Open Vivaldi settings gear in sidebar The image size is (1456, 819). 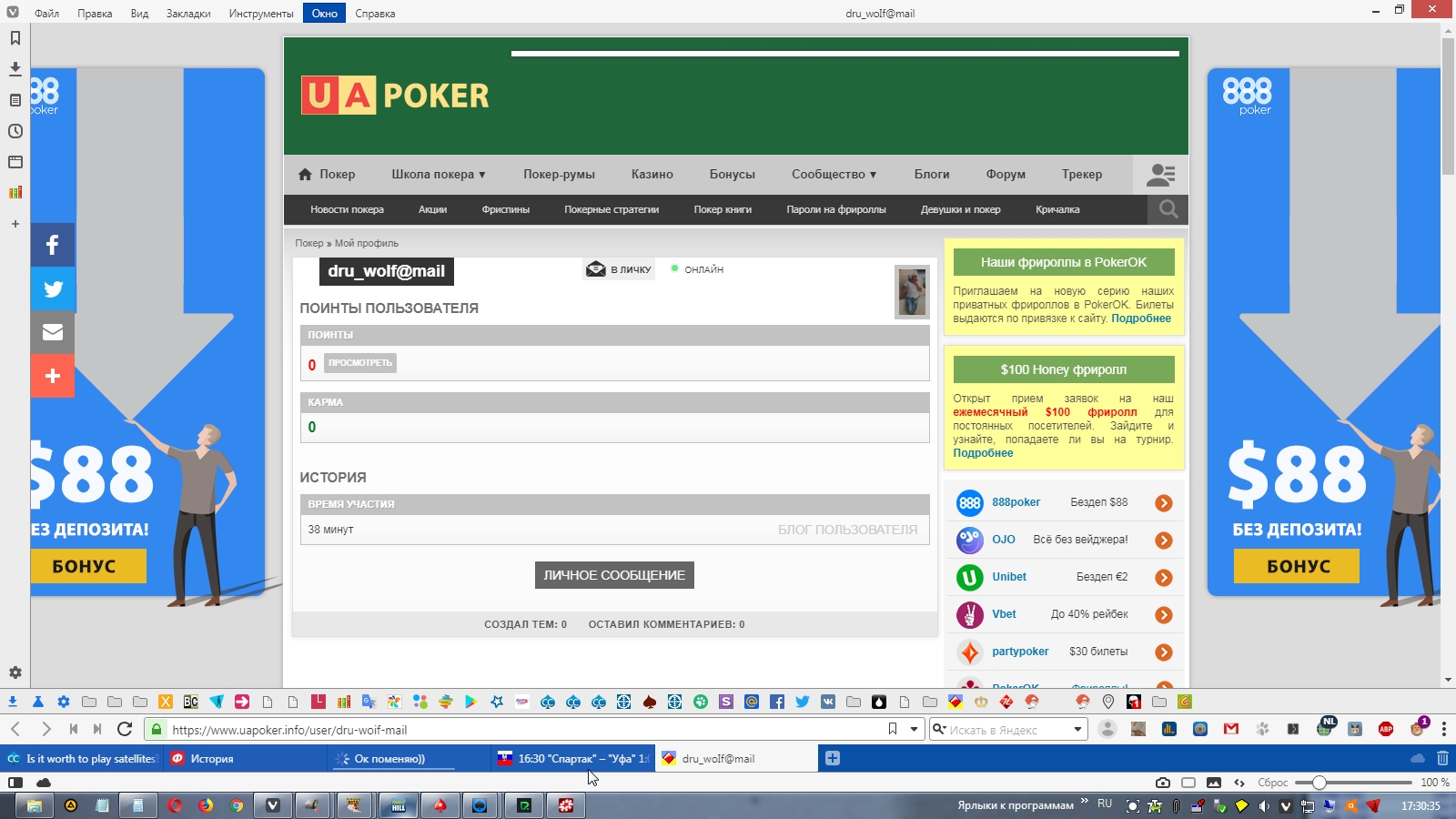point(15,672)
